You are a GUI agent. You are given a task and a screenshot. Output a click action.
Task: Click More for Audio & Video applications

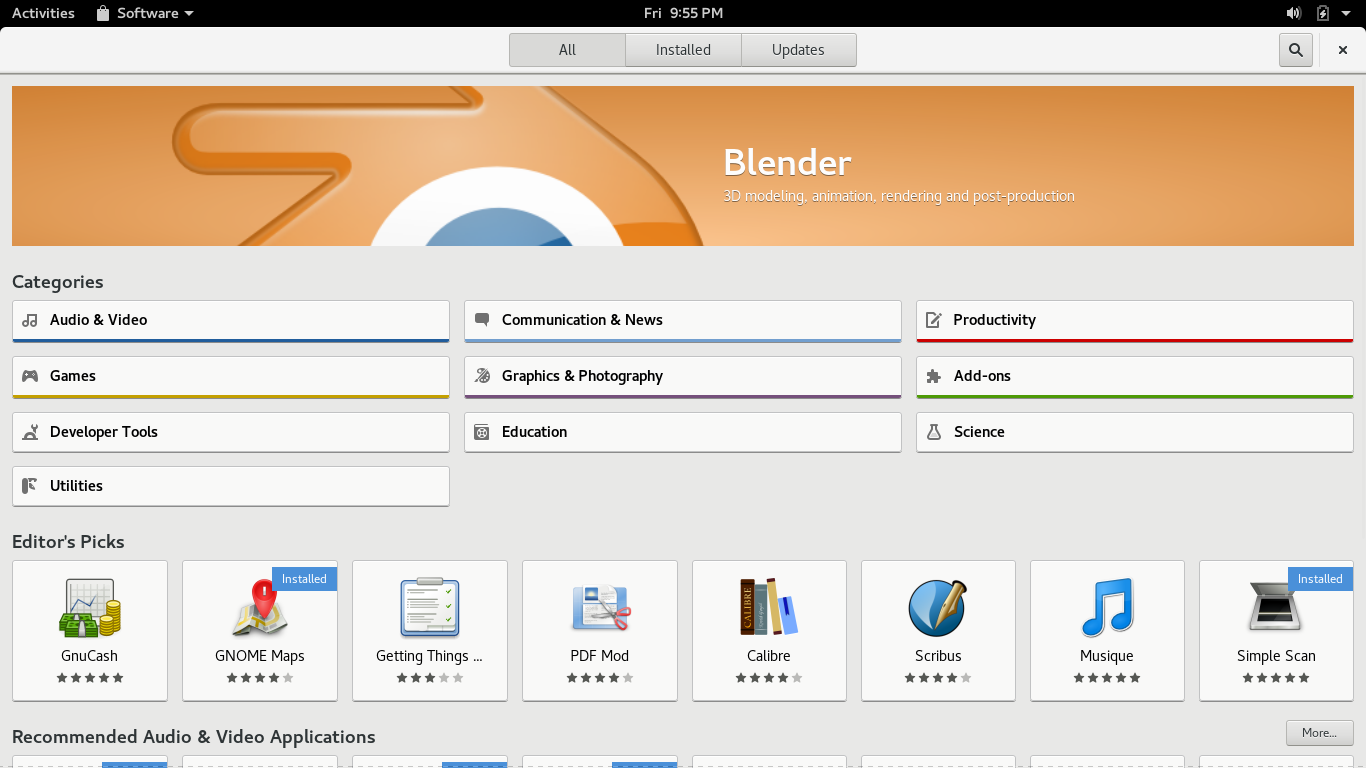(x=1319, y=733)
